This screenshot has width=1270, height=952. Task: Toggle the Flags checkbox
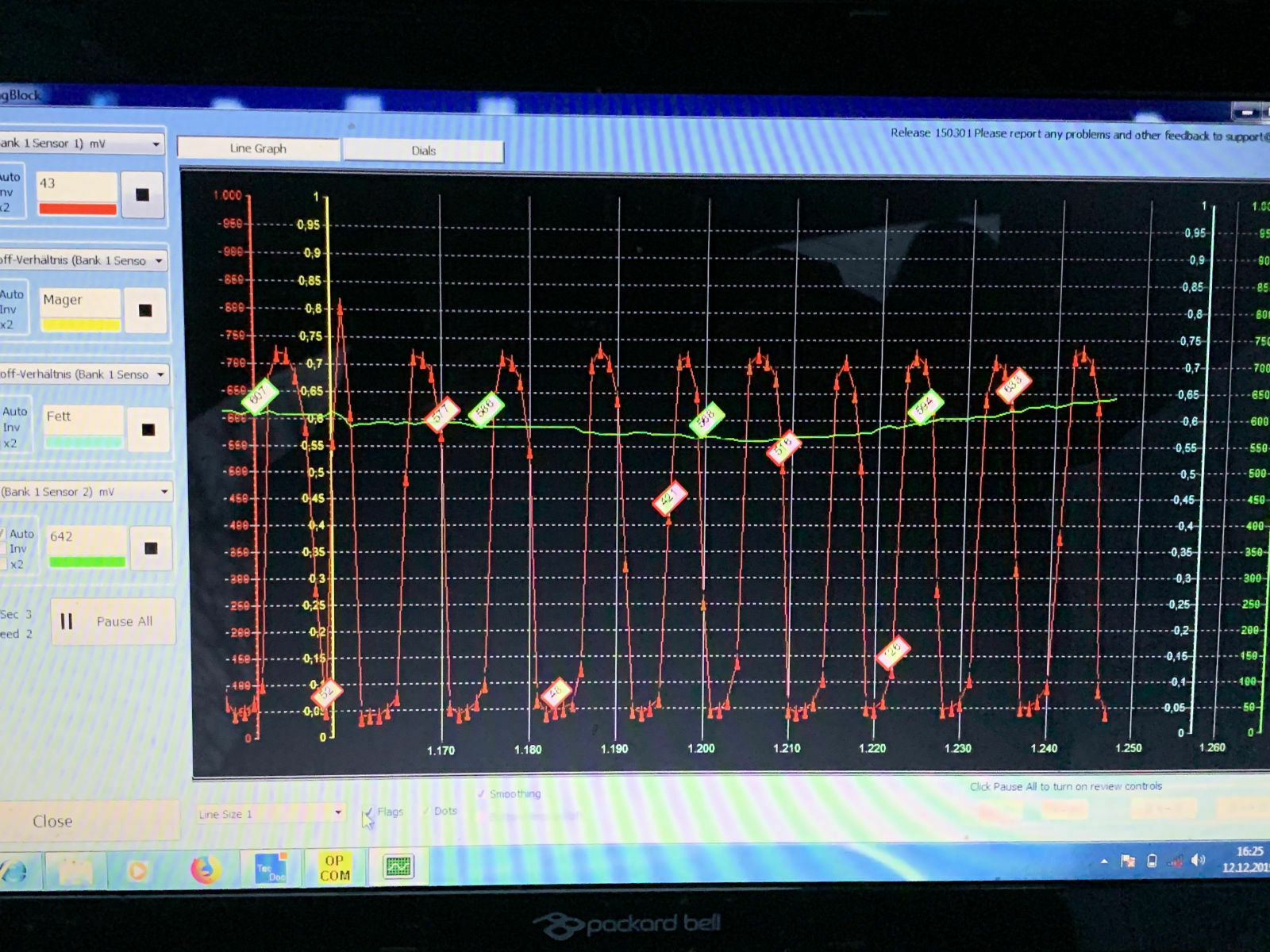(368, 813)
